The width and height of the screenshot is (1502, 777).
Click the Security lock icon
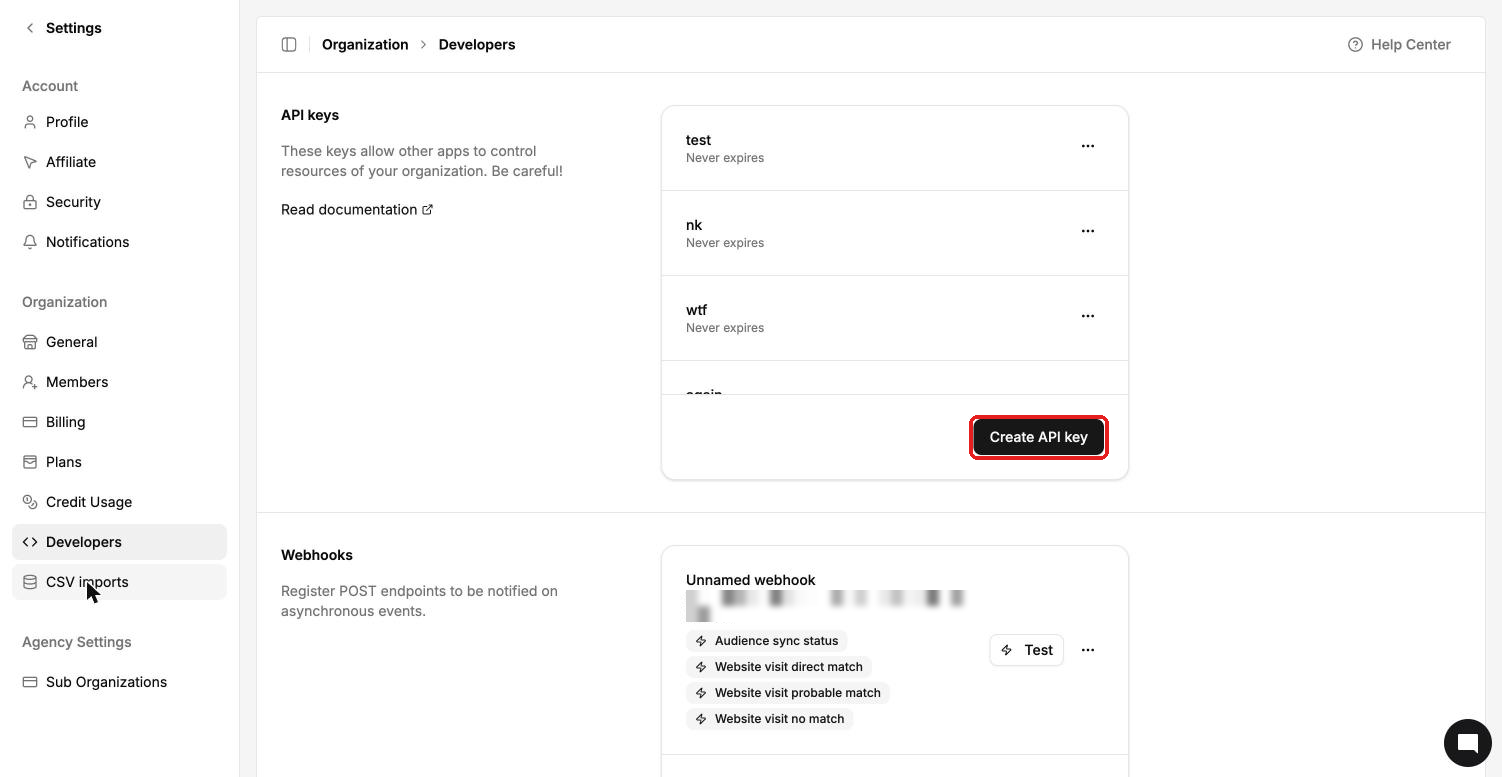click(30, 202)
